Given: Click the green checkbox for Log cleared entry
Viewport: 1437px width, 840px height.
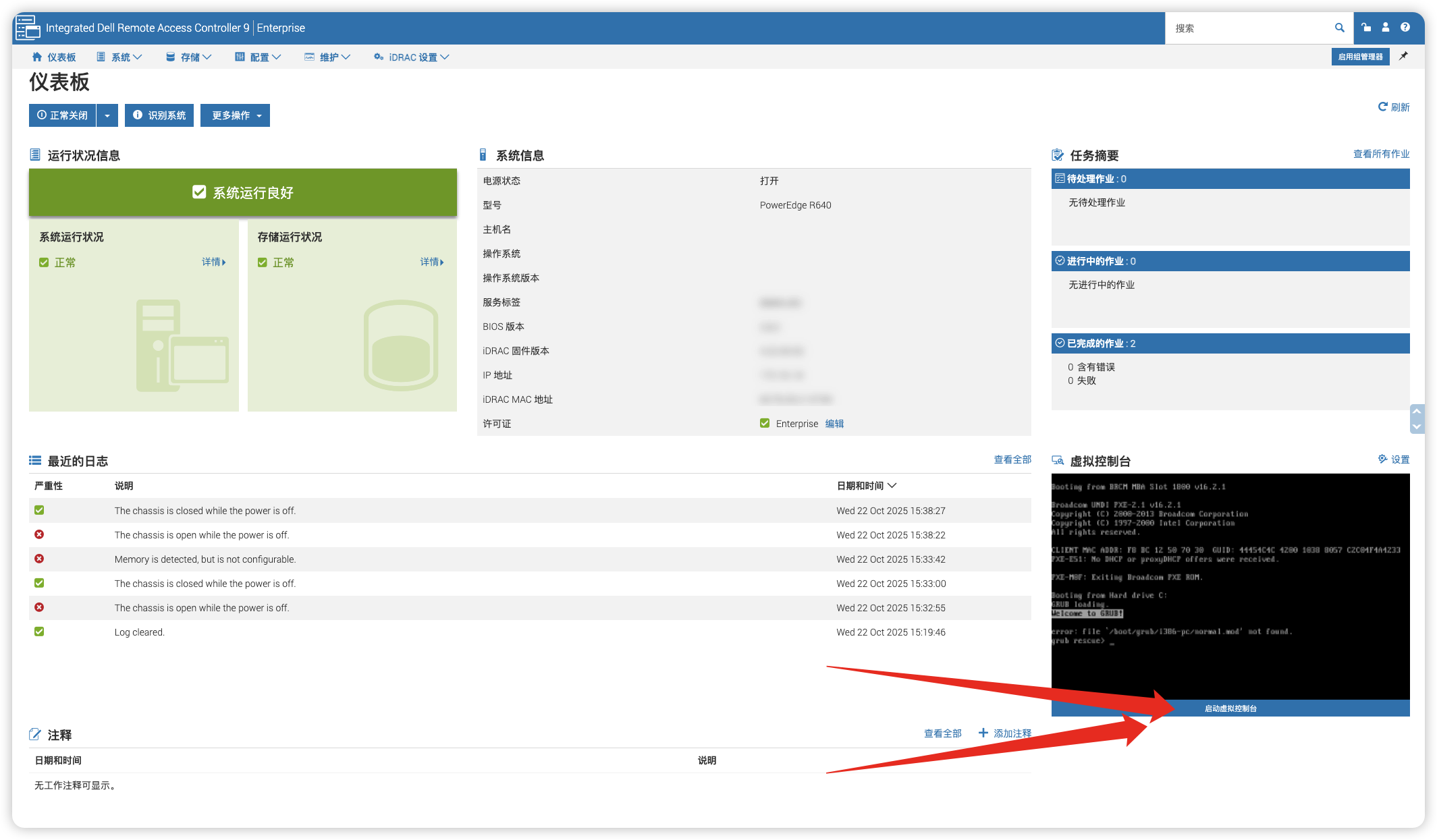Looking at the screenshot, I should pyautogui.click(x=39, y=632).
